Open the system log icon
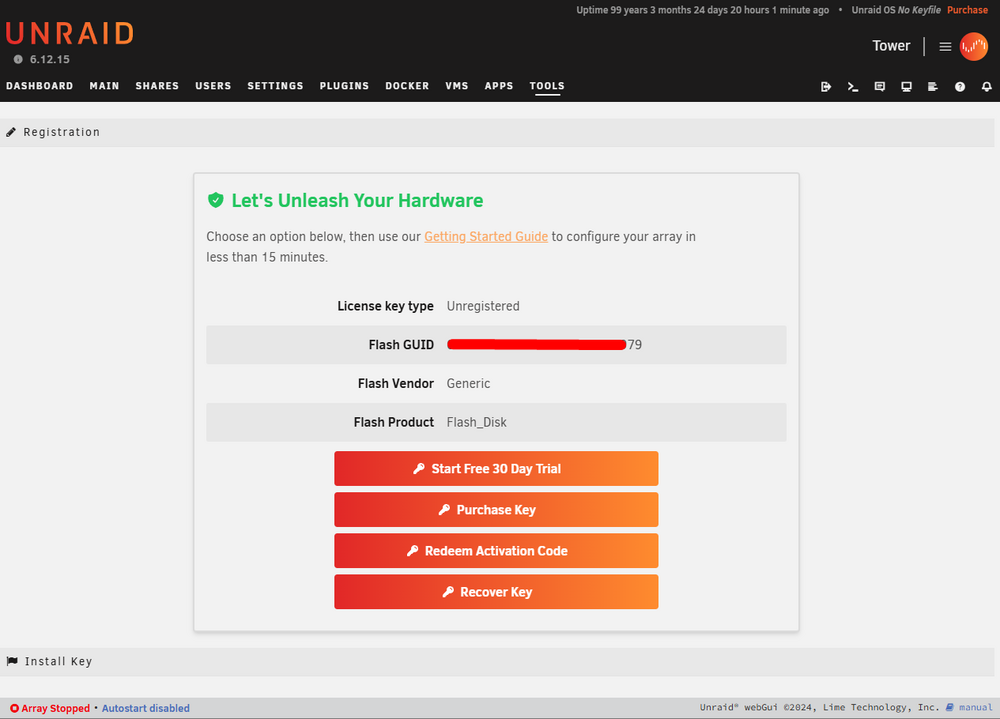This screenshot has height=719, width=1000. 933,87
